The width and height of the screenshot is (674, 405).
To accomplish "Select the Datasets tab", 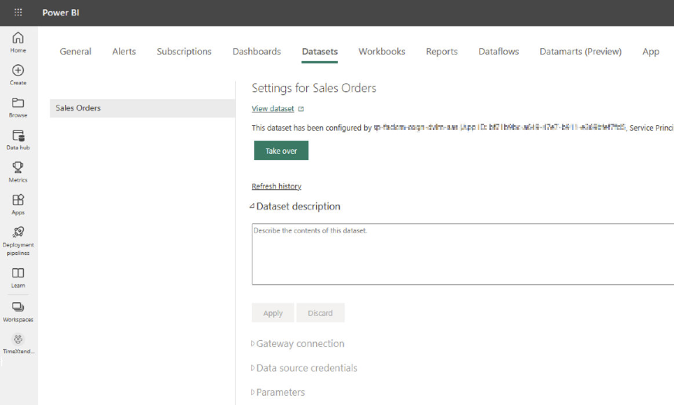I will (320, 51).
